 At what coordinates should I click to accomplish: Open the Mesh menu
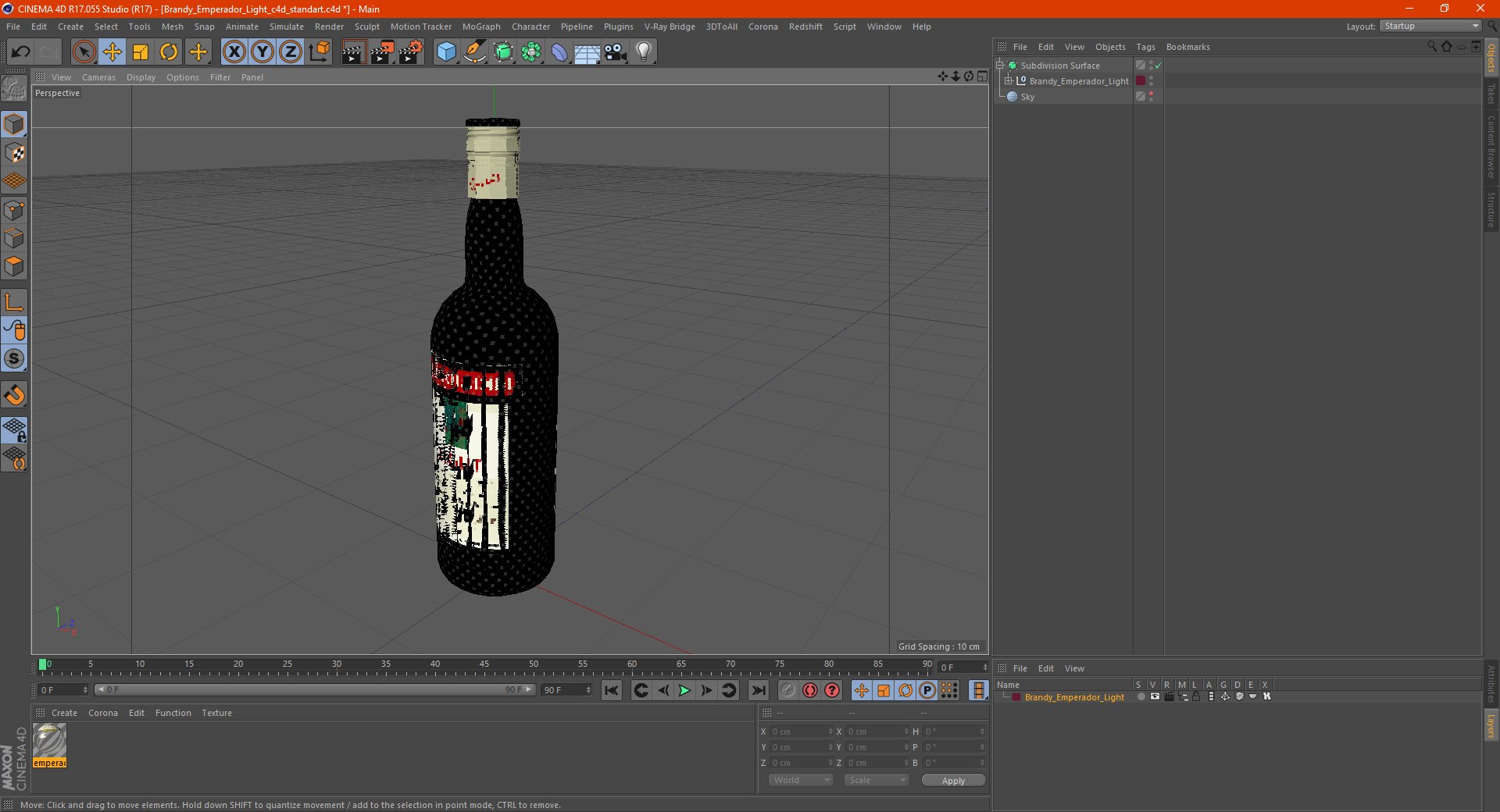click(x=173, y=27)
